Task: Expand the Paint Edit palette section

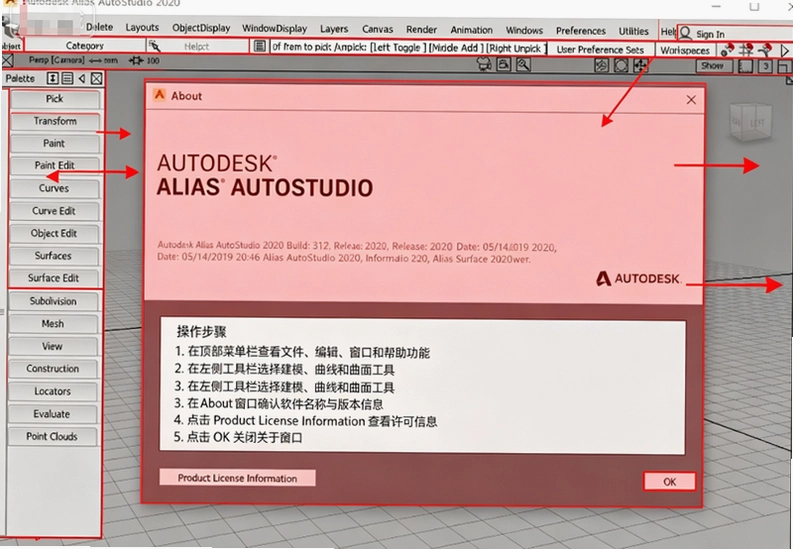Action: 55,166
